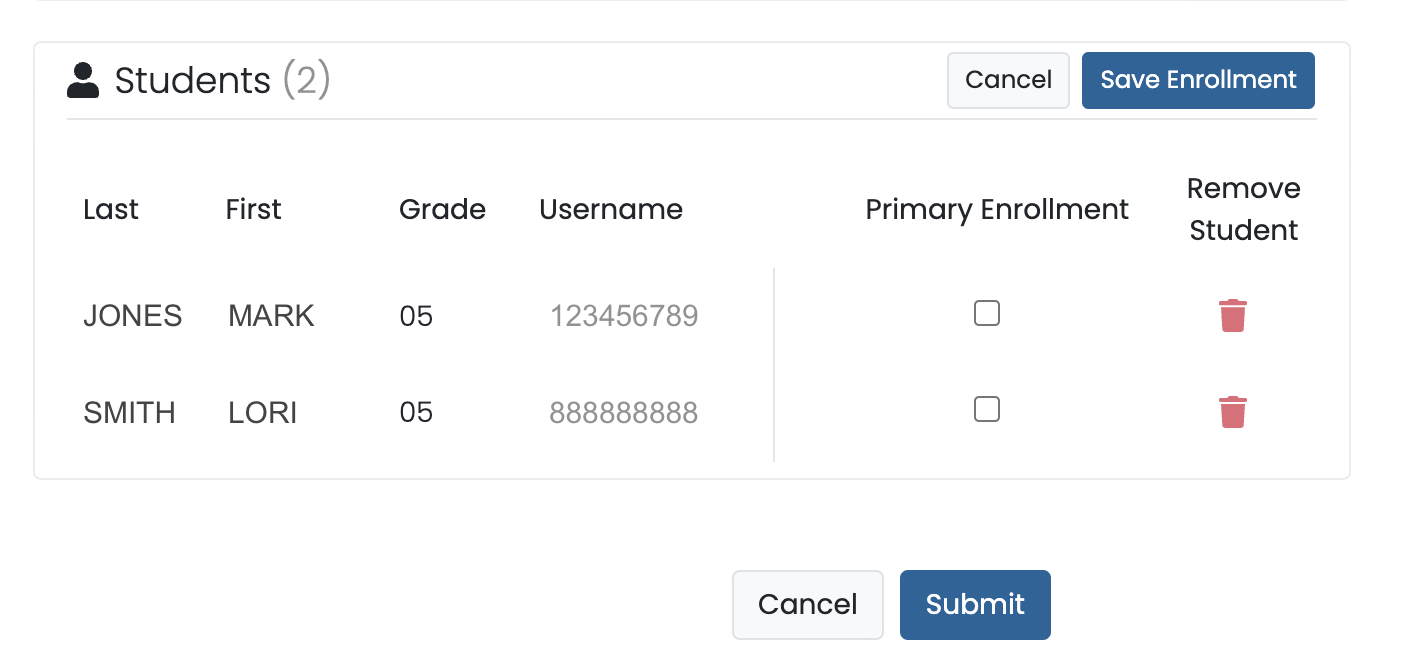Click the top Cancel button
The width and height of the screenshot is (1424, 662).
point(1008,80)
